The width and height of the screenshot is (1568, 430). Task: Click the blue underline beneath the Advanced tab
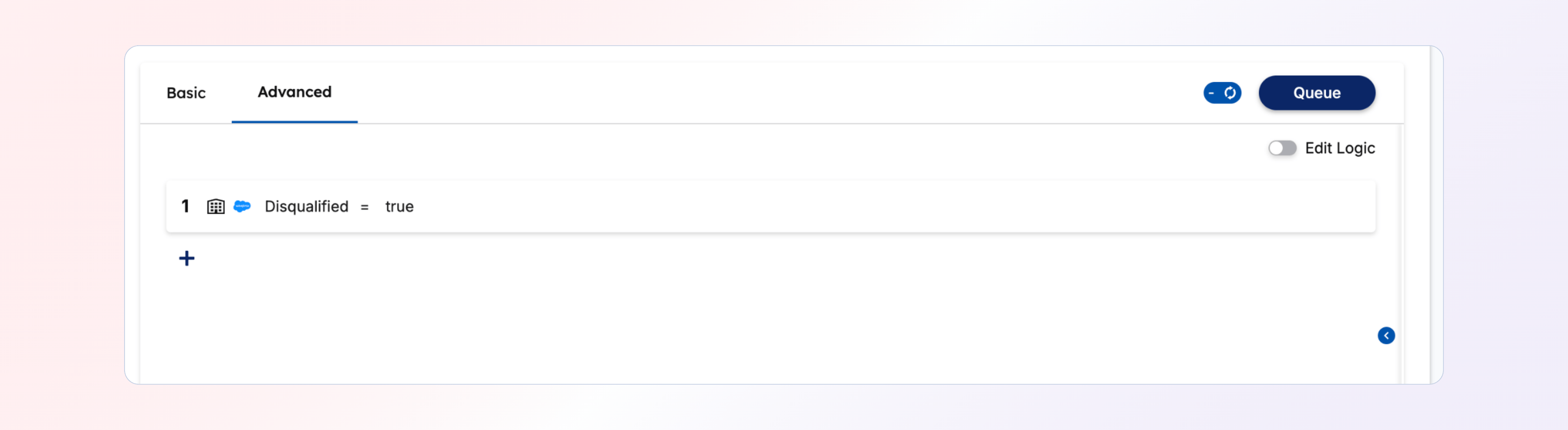coord(294,121)
